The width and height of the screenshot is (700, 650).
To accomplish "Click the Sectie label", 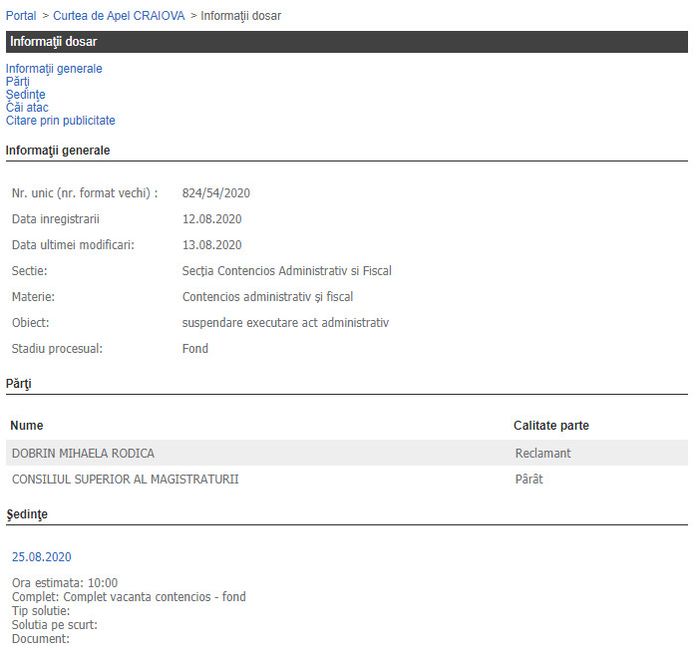I will pyautogui.click(x=29, y=271).
